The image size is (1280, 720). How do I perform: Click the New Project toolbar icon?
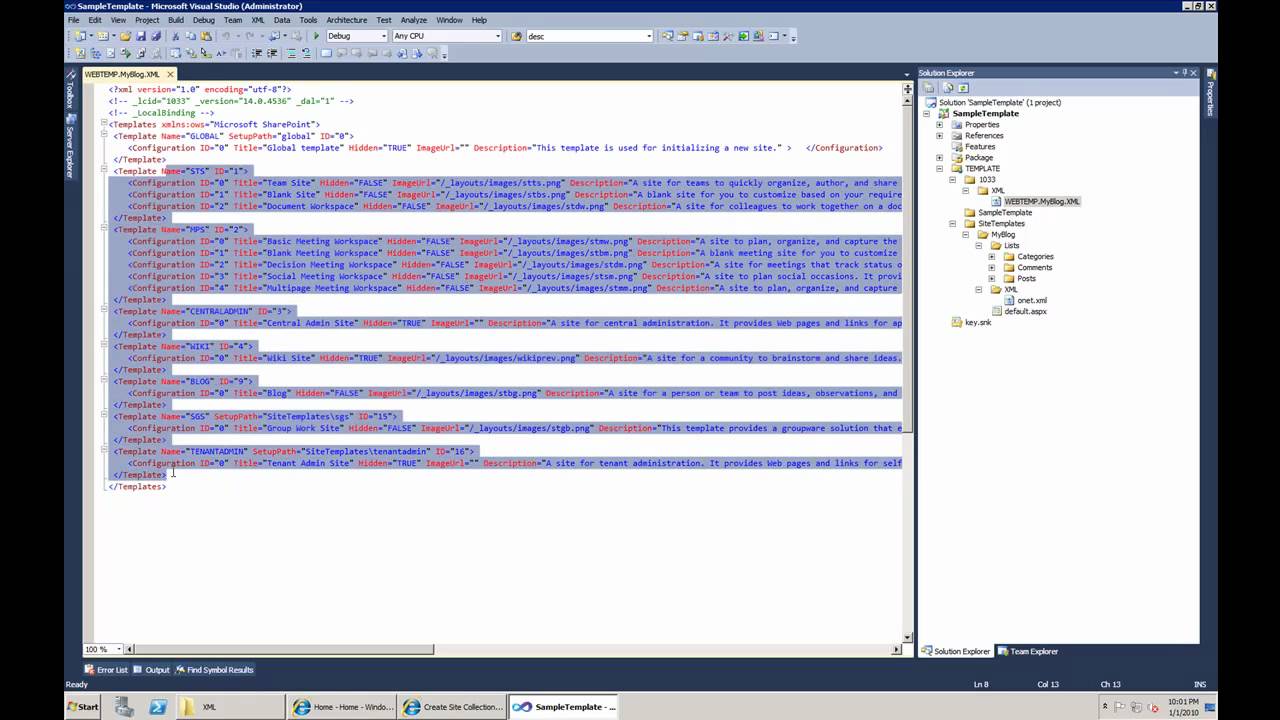coord(80,36)
